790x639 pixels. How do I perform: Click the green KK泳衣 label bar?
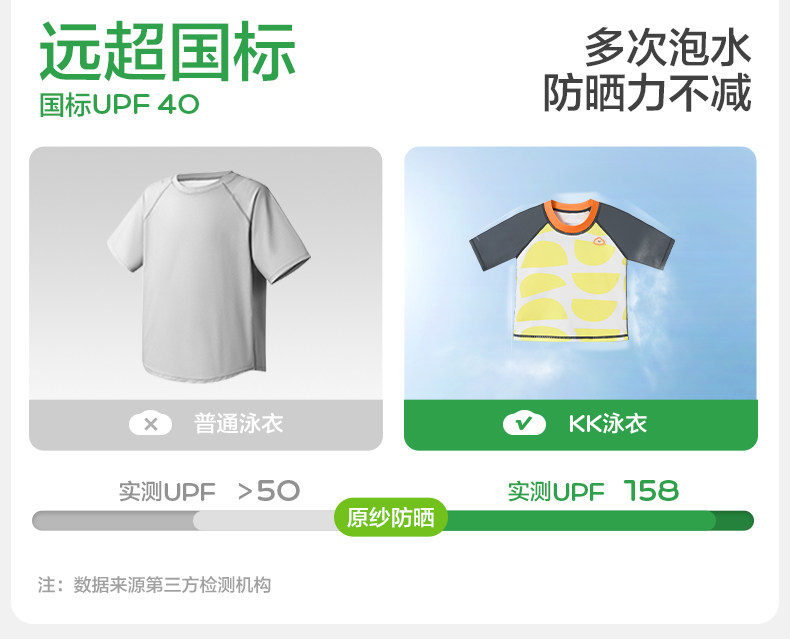tap(580, 425)
